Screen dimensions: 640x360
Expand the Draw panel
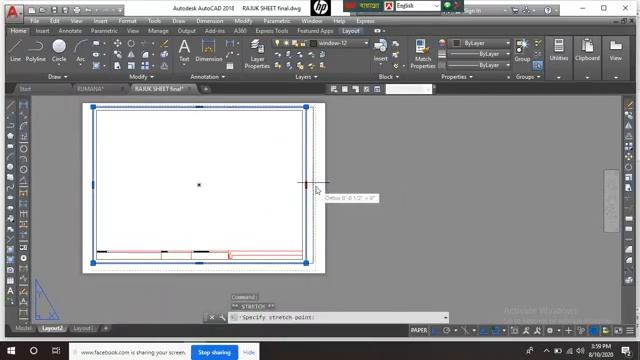click(58, 77)
